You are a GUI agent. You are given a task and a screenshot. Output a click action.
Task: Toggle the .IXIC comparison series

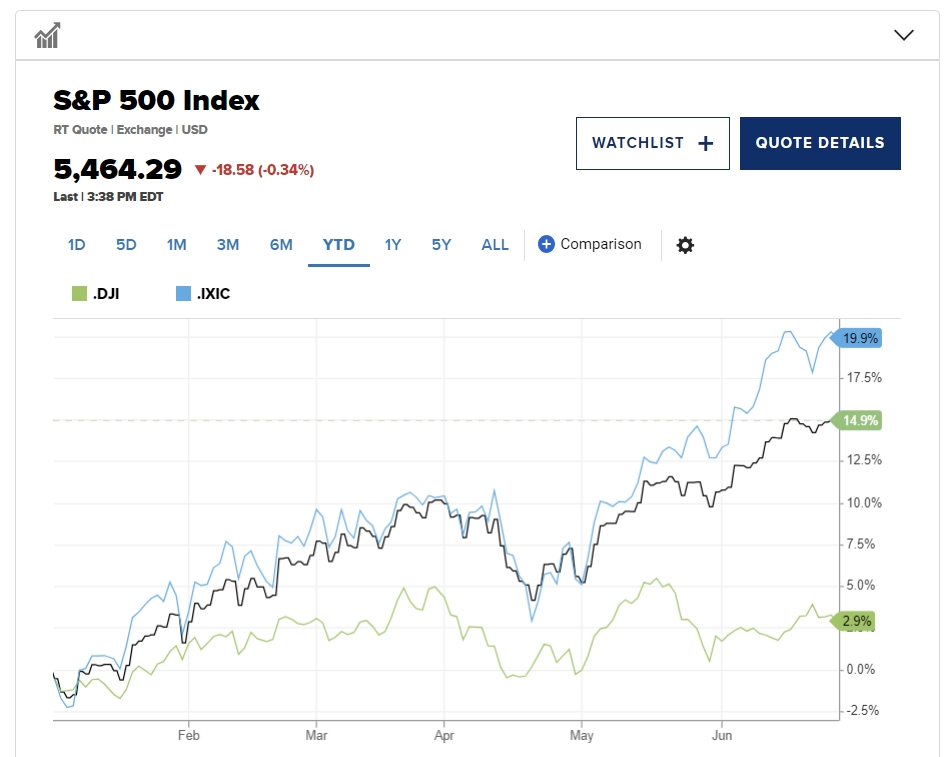tap(203, 294)
